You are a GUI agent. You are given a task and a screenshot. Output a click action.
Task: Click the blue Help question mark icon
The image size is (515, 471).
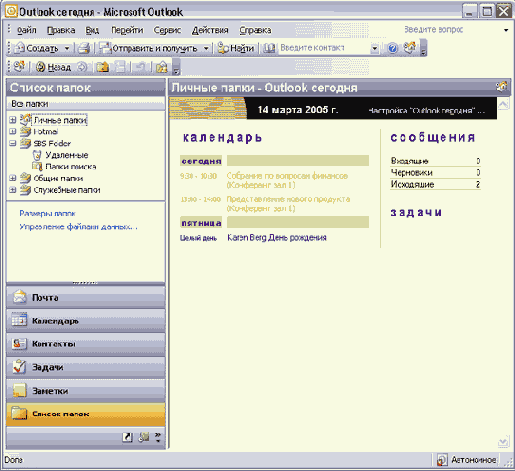coord(393,48)
